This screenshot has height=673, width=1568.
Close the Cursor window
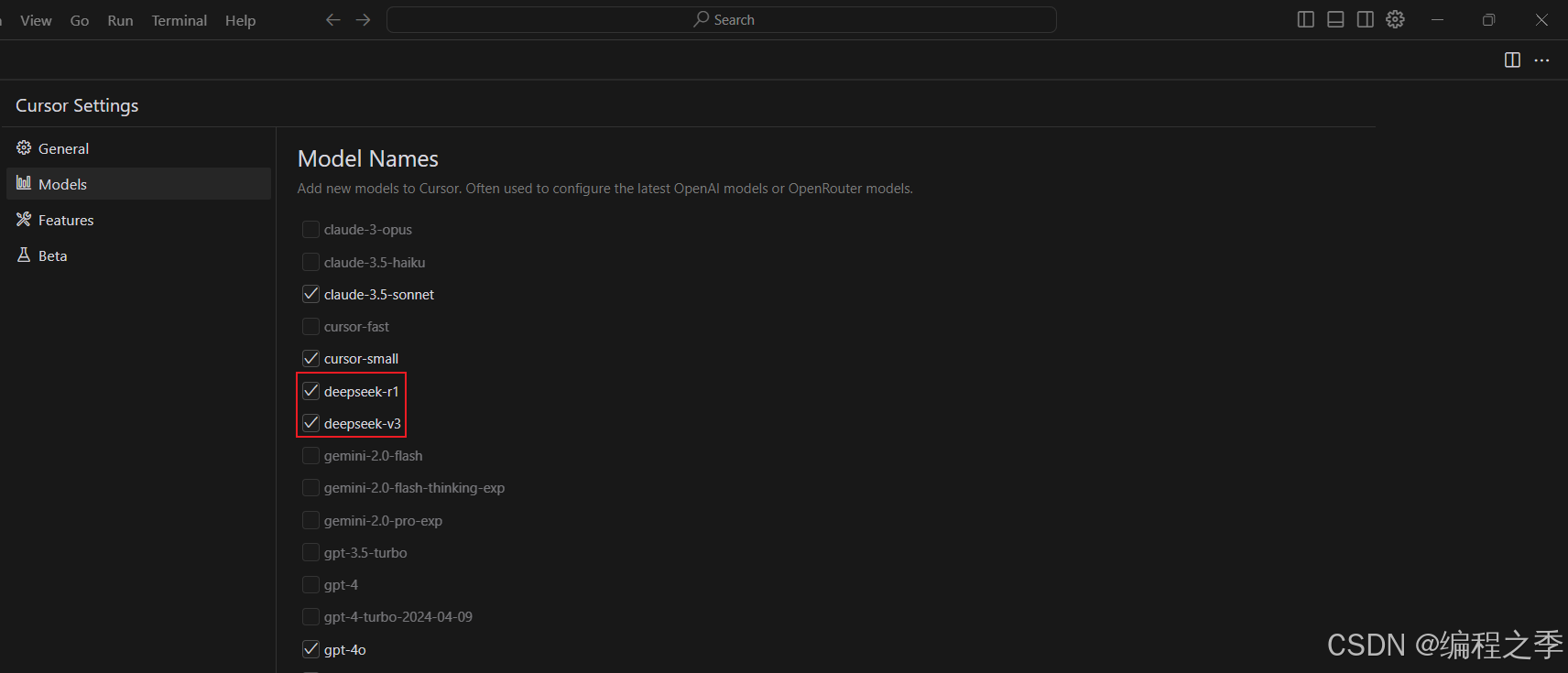(x=1541, y=19)
